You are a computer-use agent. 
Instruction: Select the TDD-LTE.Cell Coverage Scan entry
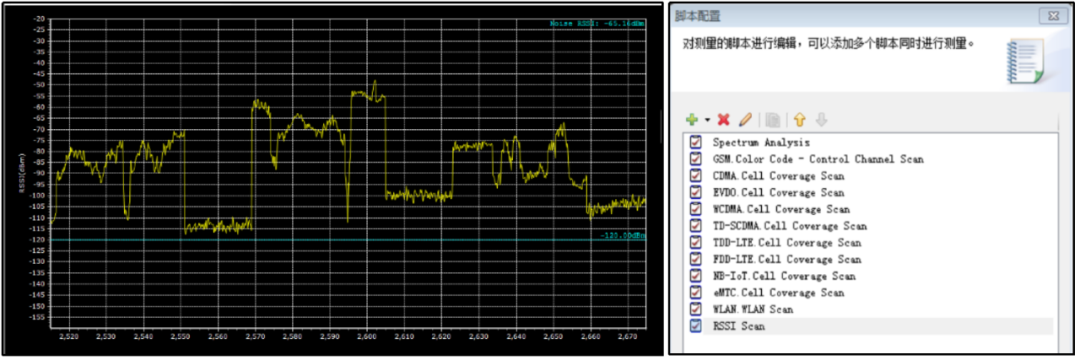pyautogui.click(x=787, y=243)
